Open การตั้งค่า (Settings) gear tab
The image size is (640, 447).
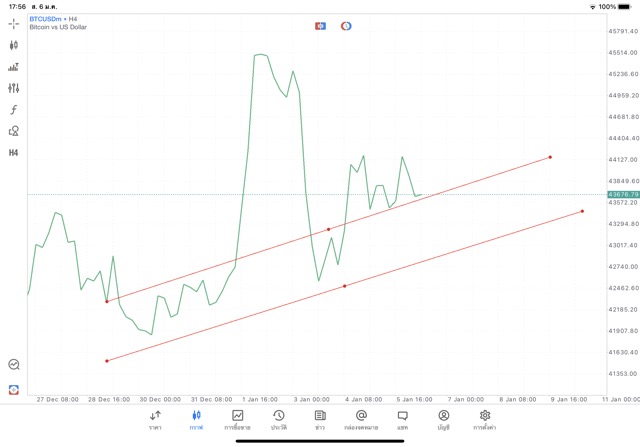[x=485, y=420]
